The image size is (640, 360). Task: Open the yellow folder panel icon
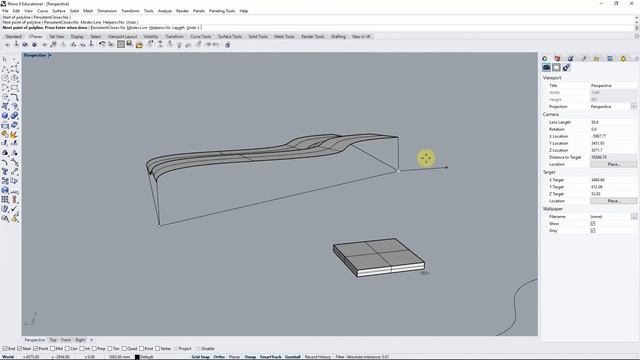[597, 59]
